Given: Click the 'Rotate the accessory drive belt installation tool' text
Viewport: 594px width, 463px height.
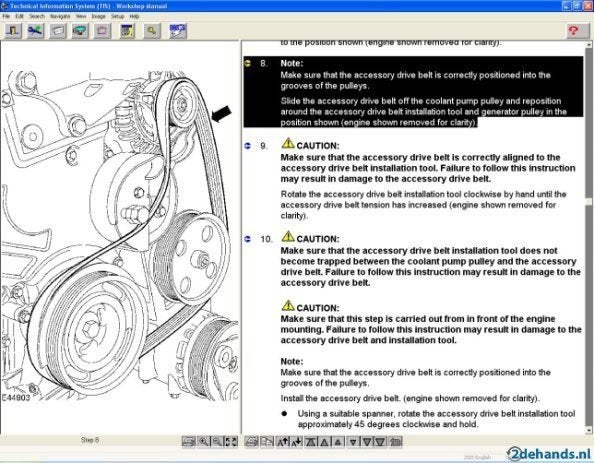Looking at the screenshot, I should 423,205.
